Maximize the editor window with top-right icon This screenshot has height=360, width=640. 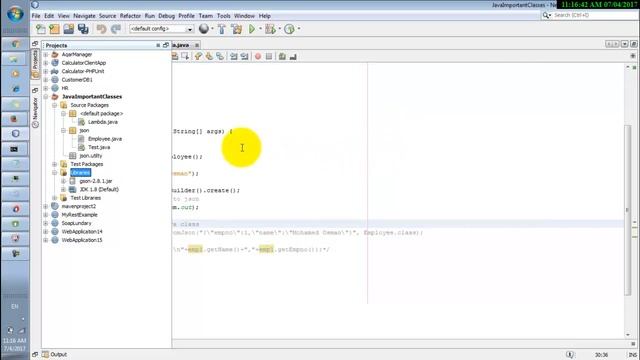633,44
